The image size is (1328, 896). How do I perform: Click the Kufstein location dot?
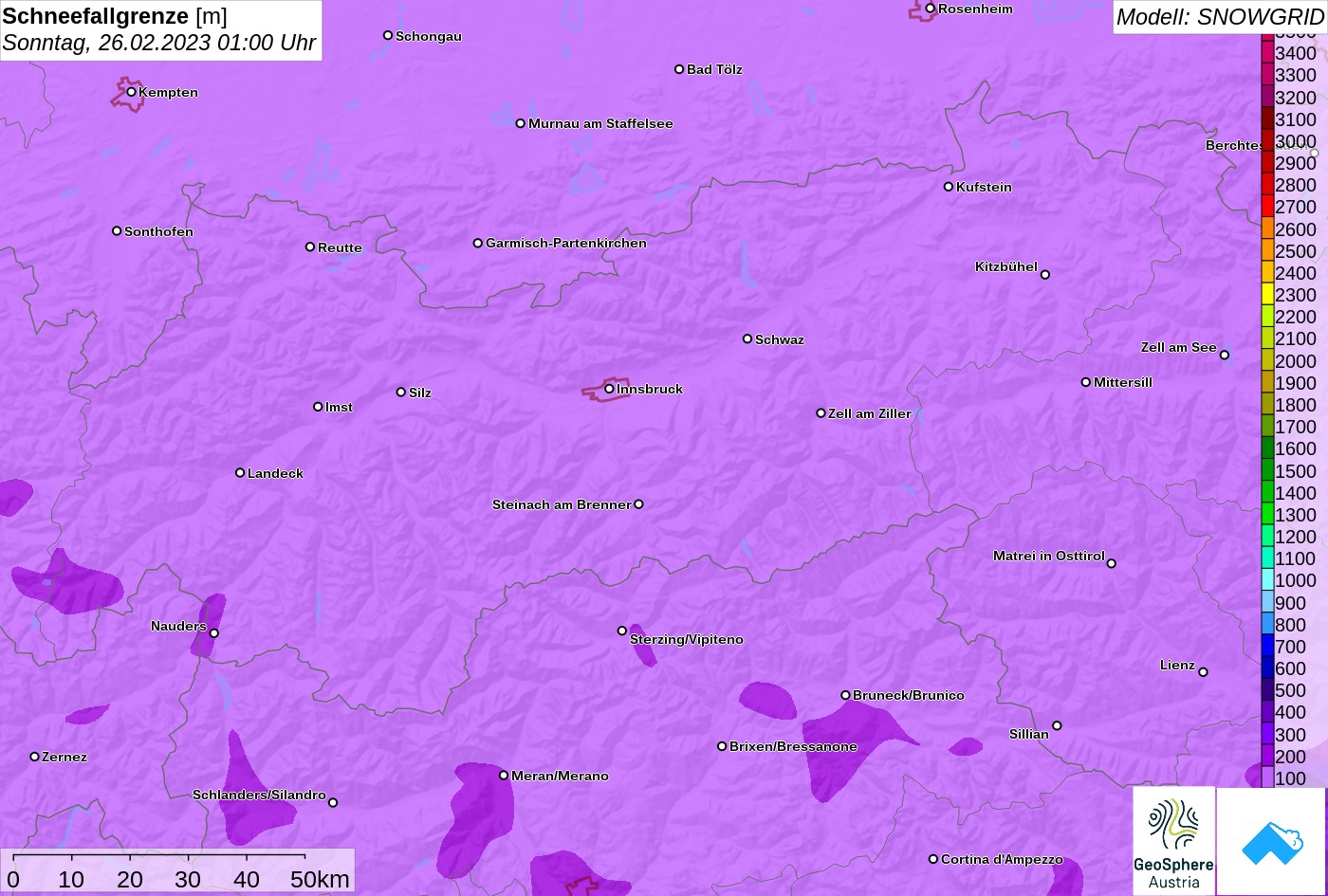pyautogui.click(x=949, y=187)
